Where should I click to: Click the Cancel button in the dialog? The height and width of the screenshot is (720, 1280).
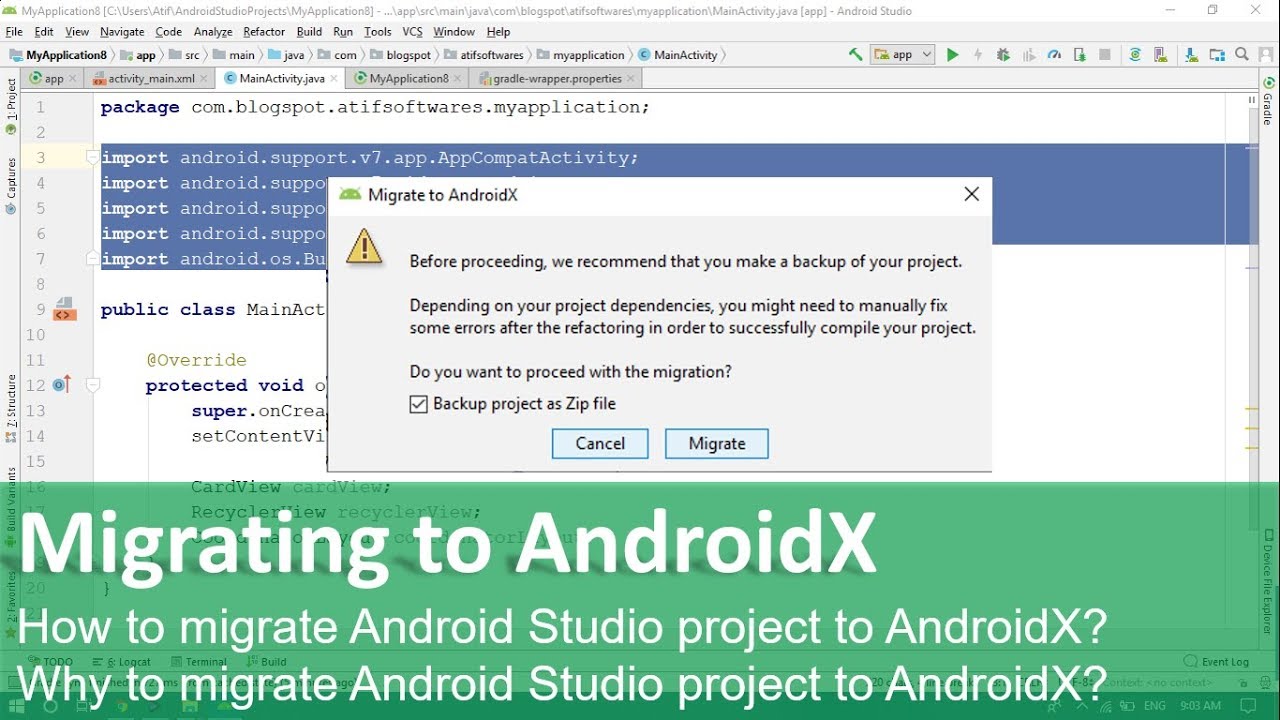600,444
